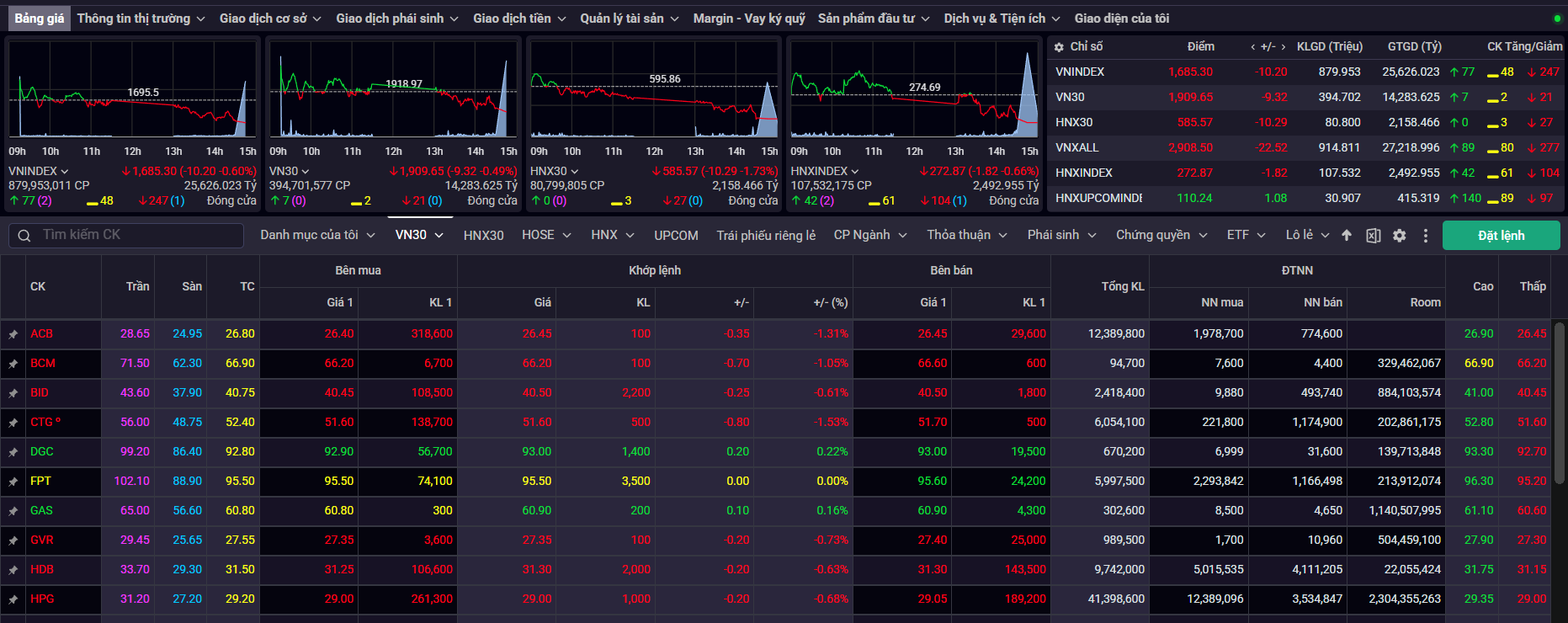Viewport: 1568px width, 623px height.
Task: Pin the ACB stock row
Action: [13, 334]
